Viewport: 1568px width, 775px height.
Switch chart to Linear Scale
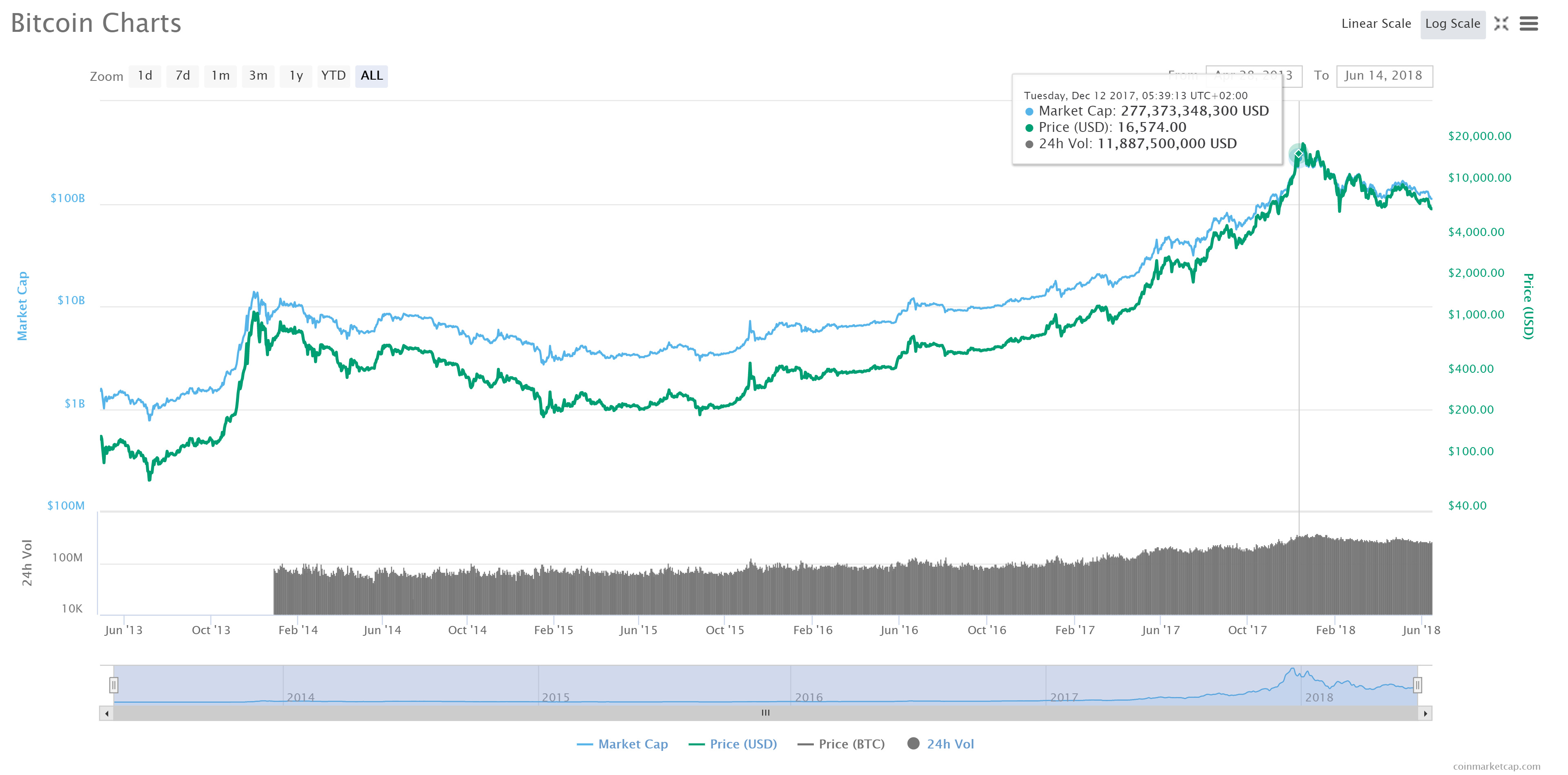click(x=1376, y=24)
